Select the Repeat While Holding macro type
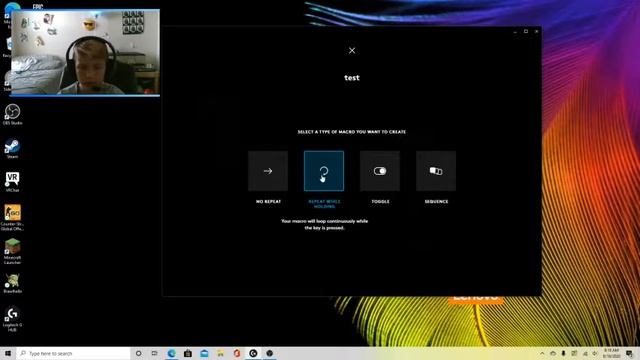The width and height of the screenshot is (640, 360). coord(324,171)
